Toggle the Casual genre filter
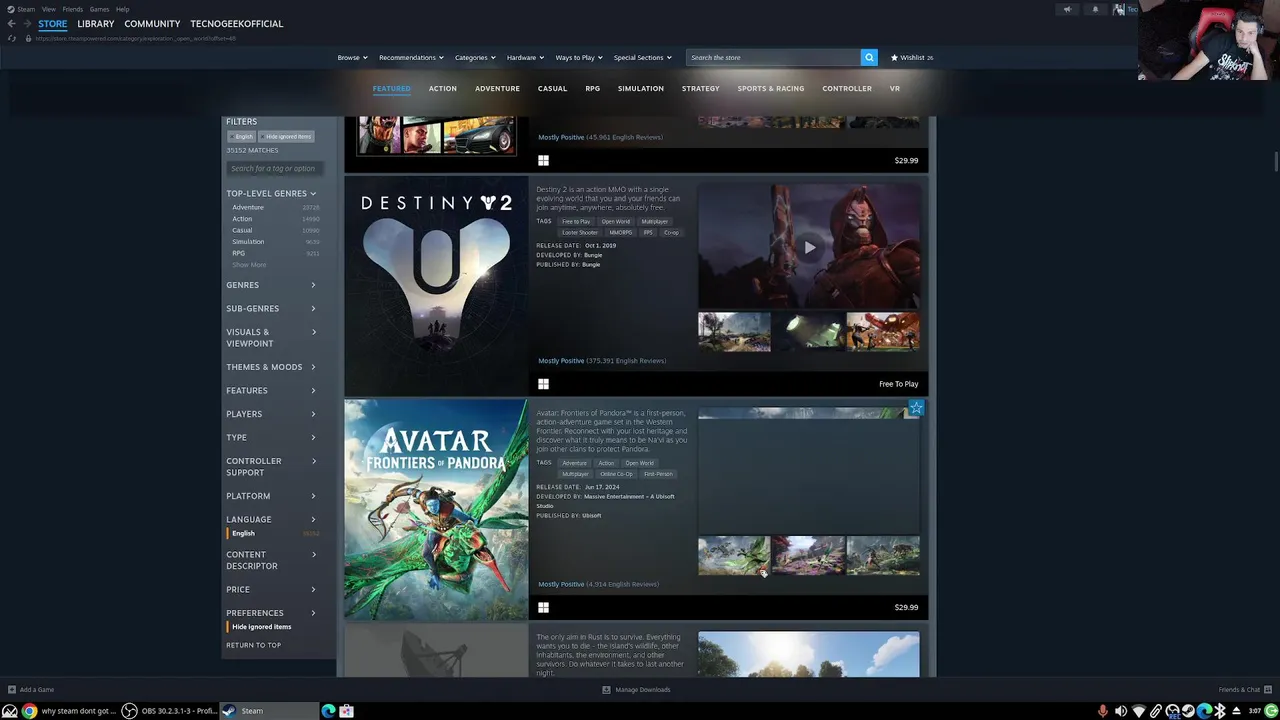 click(x=242, y=230)
